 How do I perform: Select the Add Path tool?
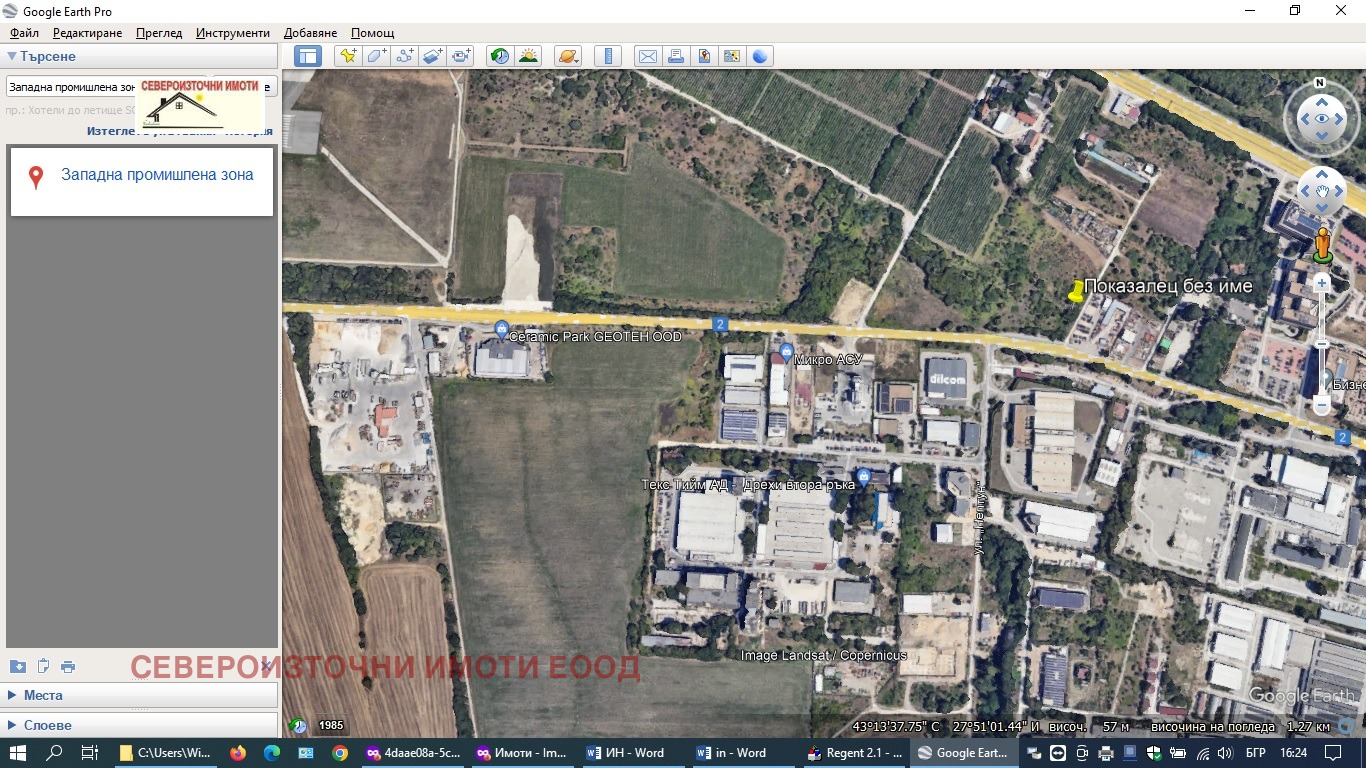coord(404,56)
